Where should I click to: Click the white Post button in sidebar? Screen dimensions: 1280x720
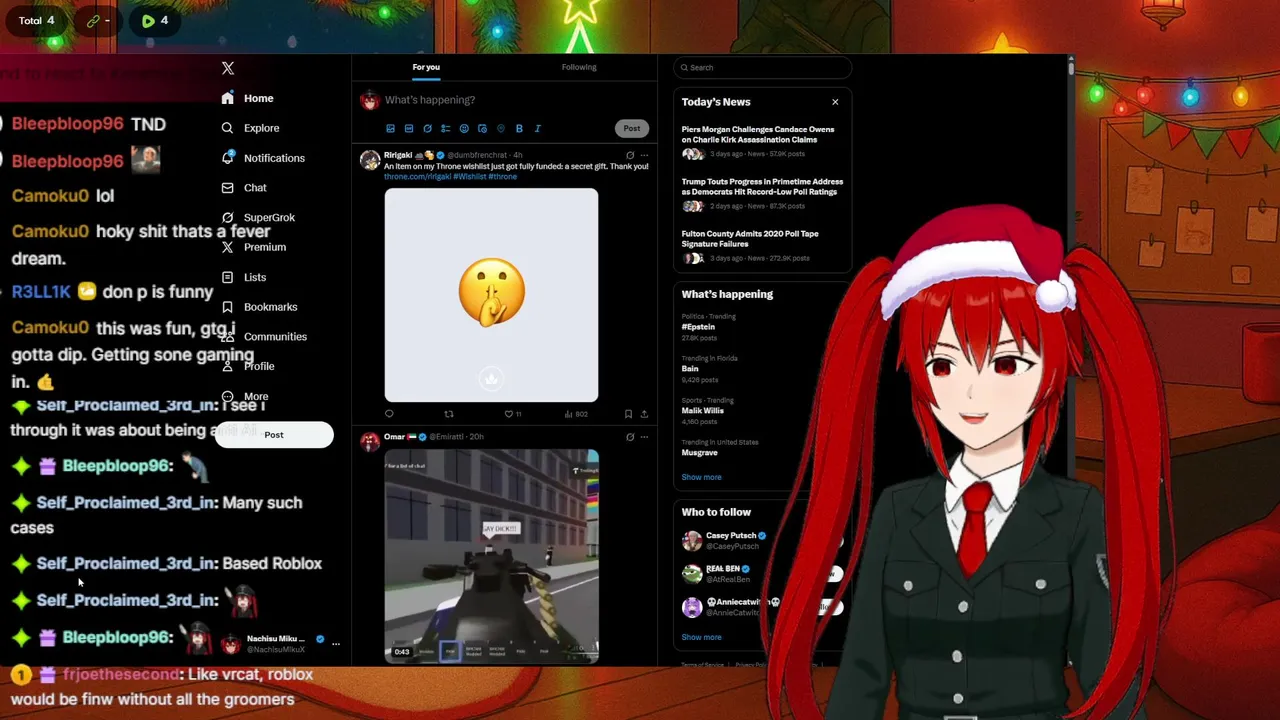pyautogui.click(x=274, y=435)
